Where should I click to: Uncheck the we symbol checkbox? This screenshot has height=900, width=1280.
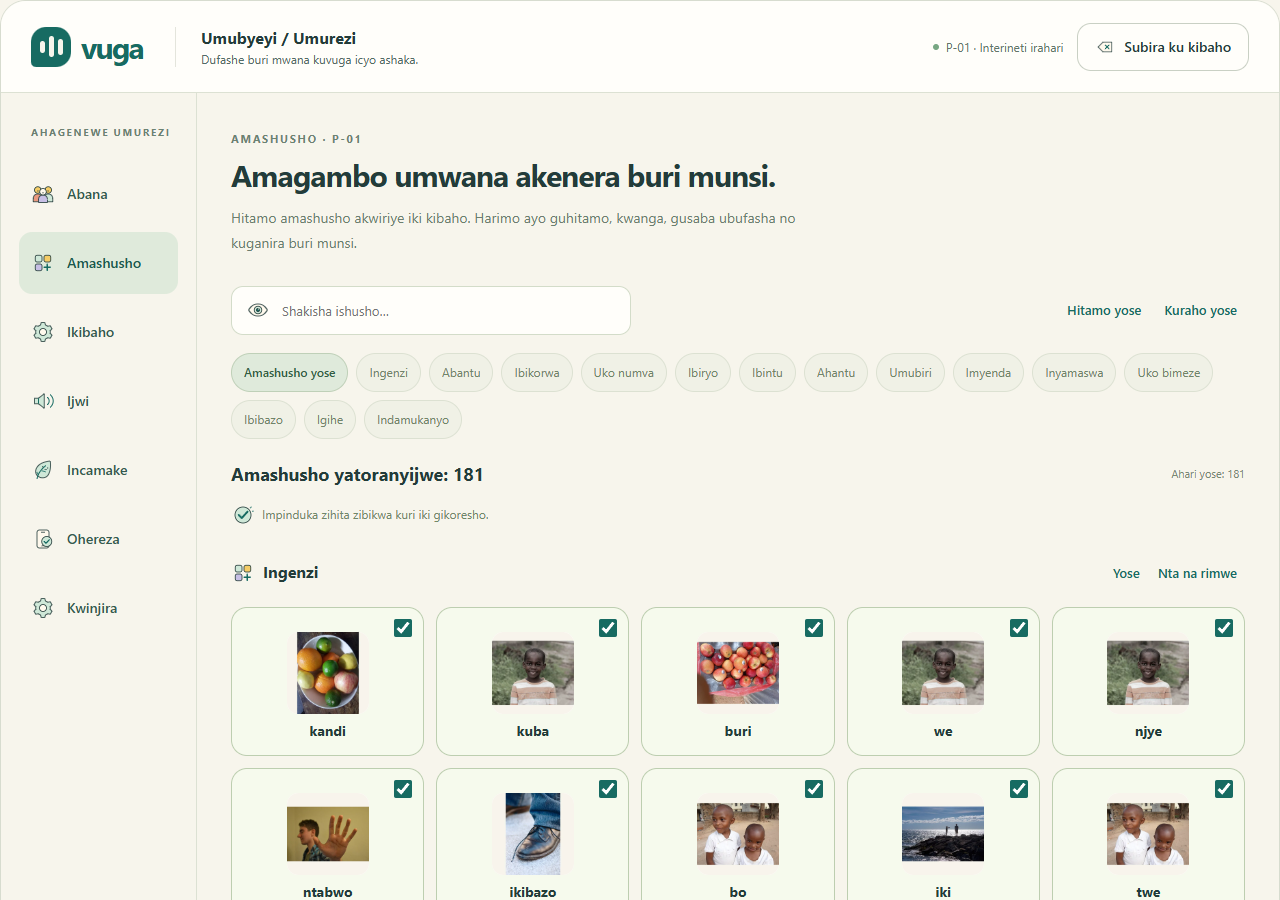(x=1019, y=628)
